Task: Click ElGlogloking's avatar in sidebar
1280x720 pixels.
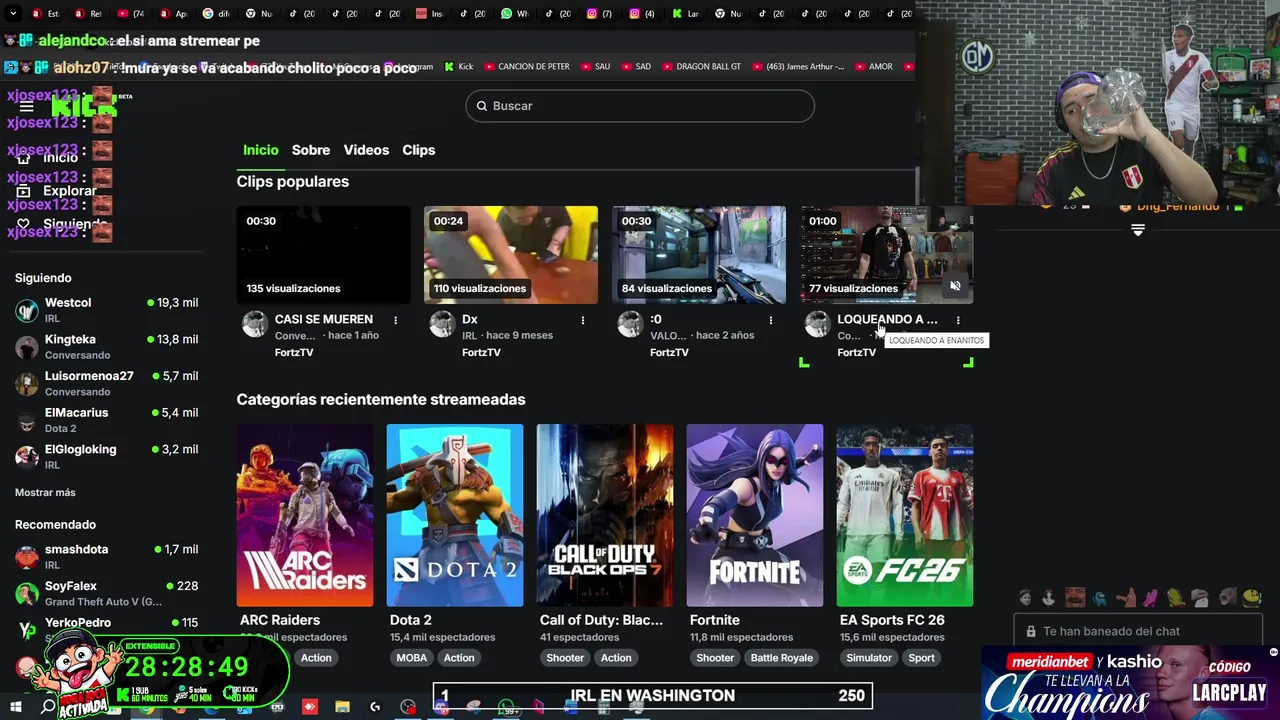Action: [27, 457]
